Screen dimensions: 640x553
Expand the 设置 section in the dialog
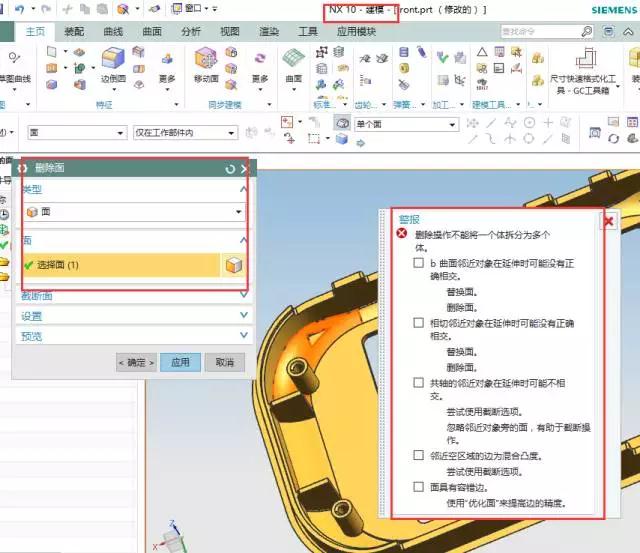click(133, 316)
